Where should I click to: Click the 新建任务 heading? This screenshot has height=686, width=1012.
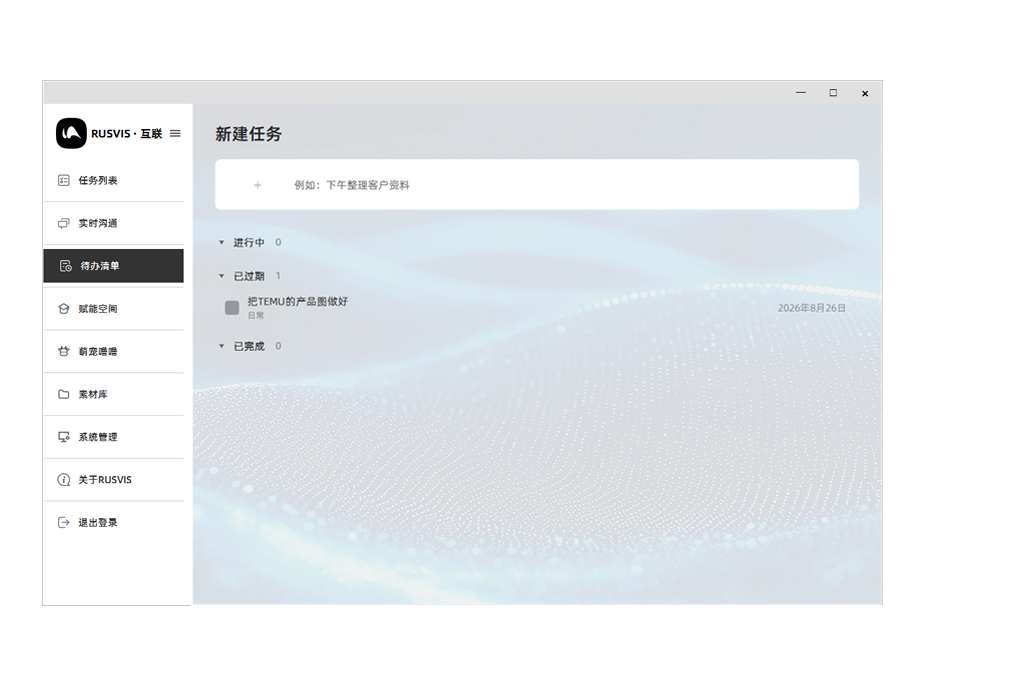click(248, 134)
